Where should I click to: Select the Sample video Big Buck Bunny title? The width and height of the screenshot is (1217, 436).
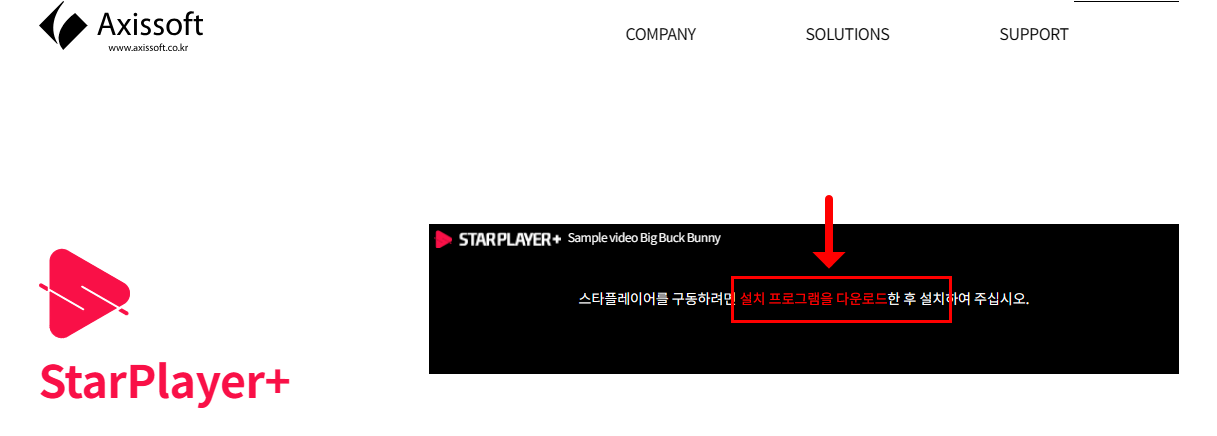click(x=644, y=238)
